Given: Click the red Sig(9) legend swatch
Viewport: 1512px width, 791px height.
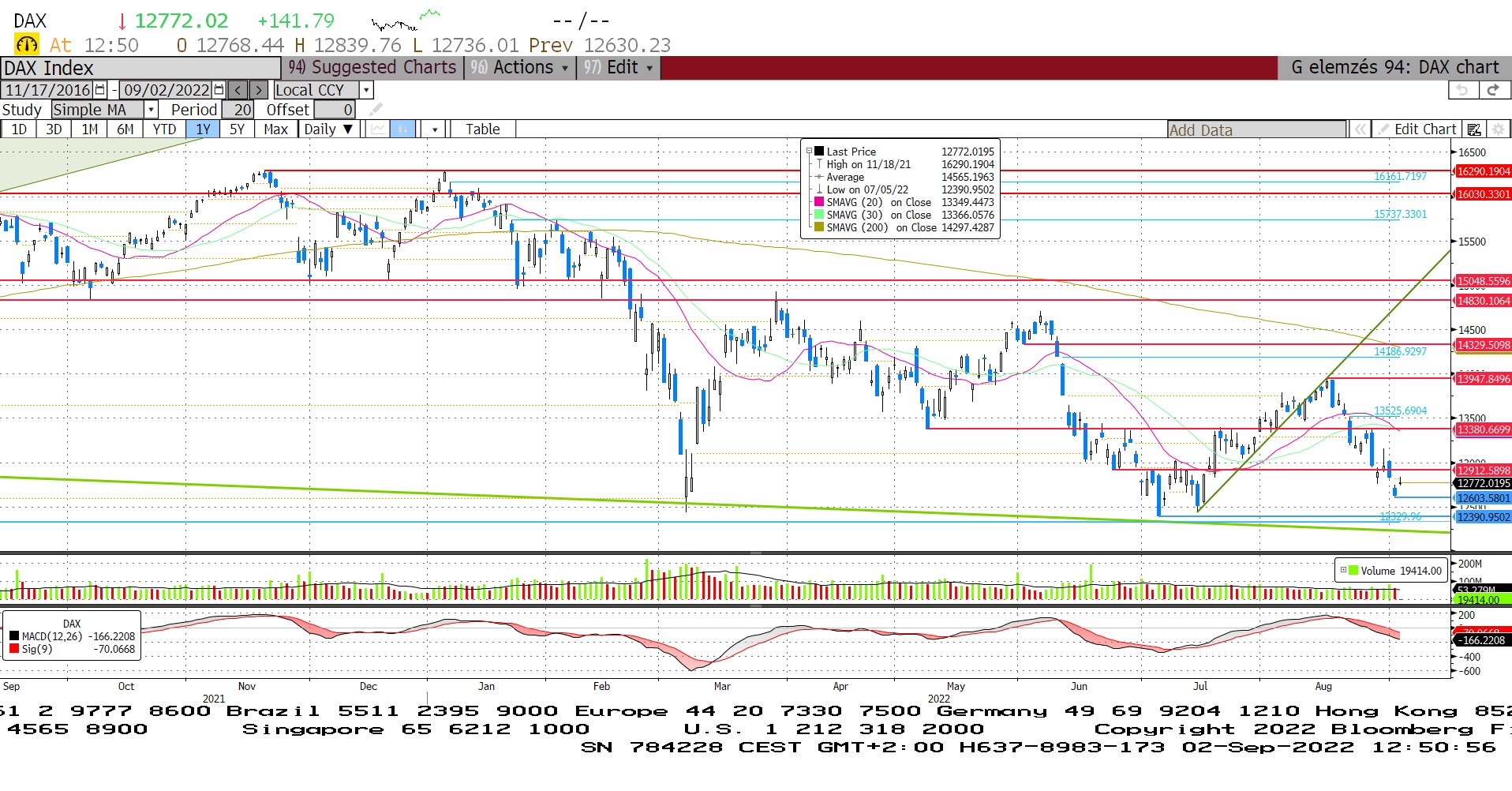Looking at the screenshot, I should point(14,649).
